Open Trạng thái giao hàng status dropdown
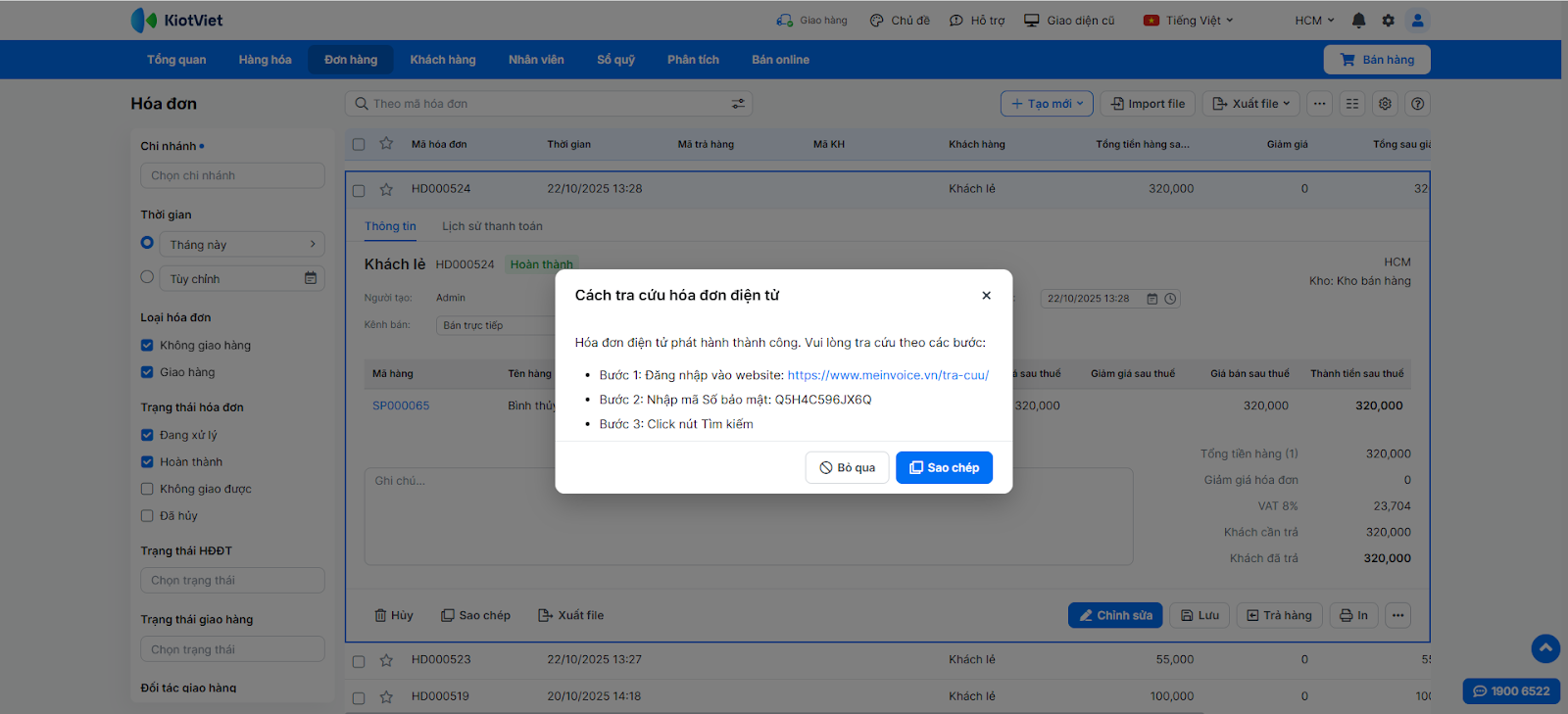 pyautogui.click(x=232, y=649)
